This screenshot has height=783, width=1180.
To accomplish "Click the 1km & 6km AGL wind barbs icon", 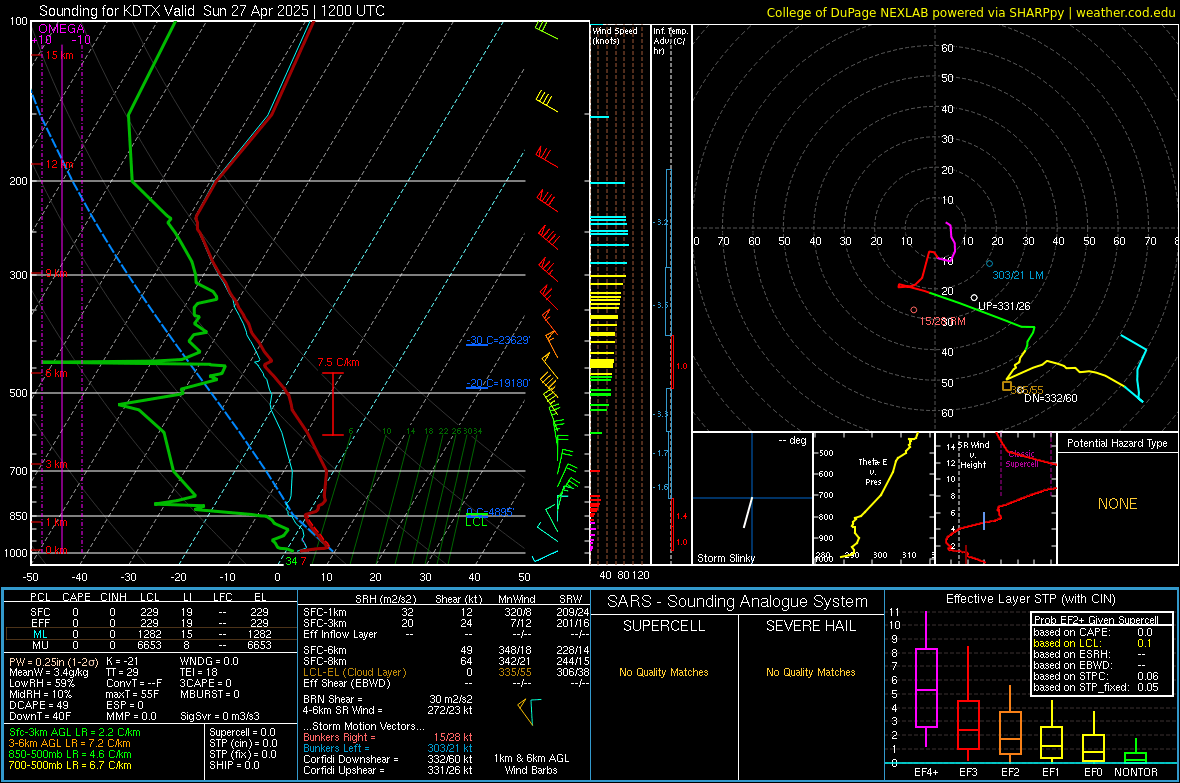I will click(x=530, y=712).
